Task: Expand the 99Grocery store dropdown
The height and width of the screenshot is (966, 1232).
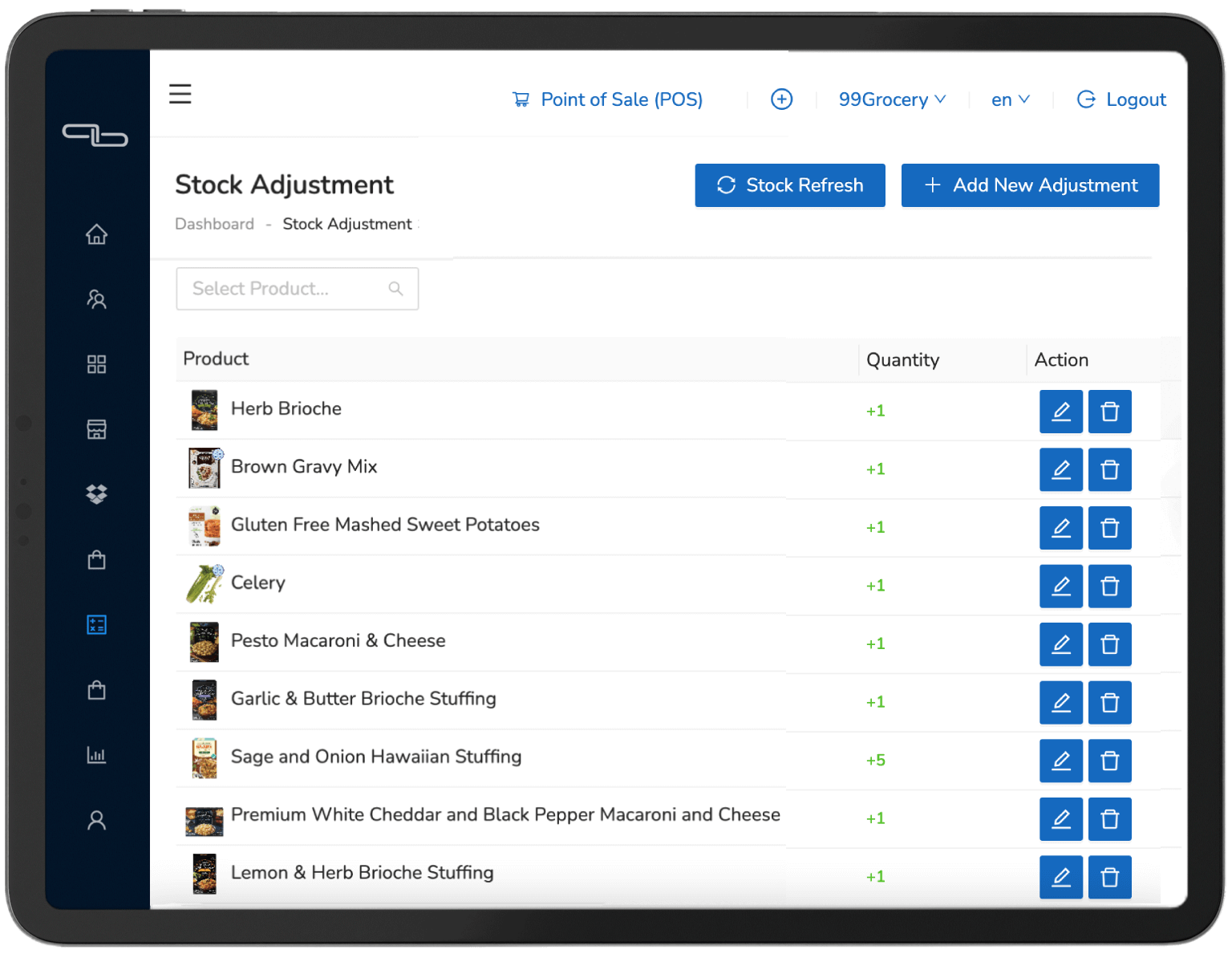Action: (x=891, y=99)
